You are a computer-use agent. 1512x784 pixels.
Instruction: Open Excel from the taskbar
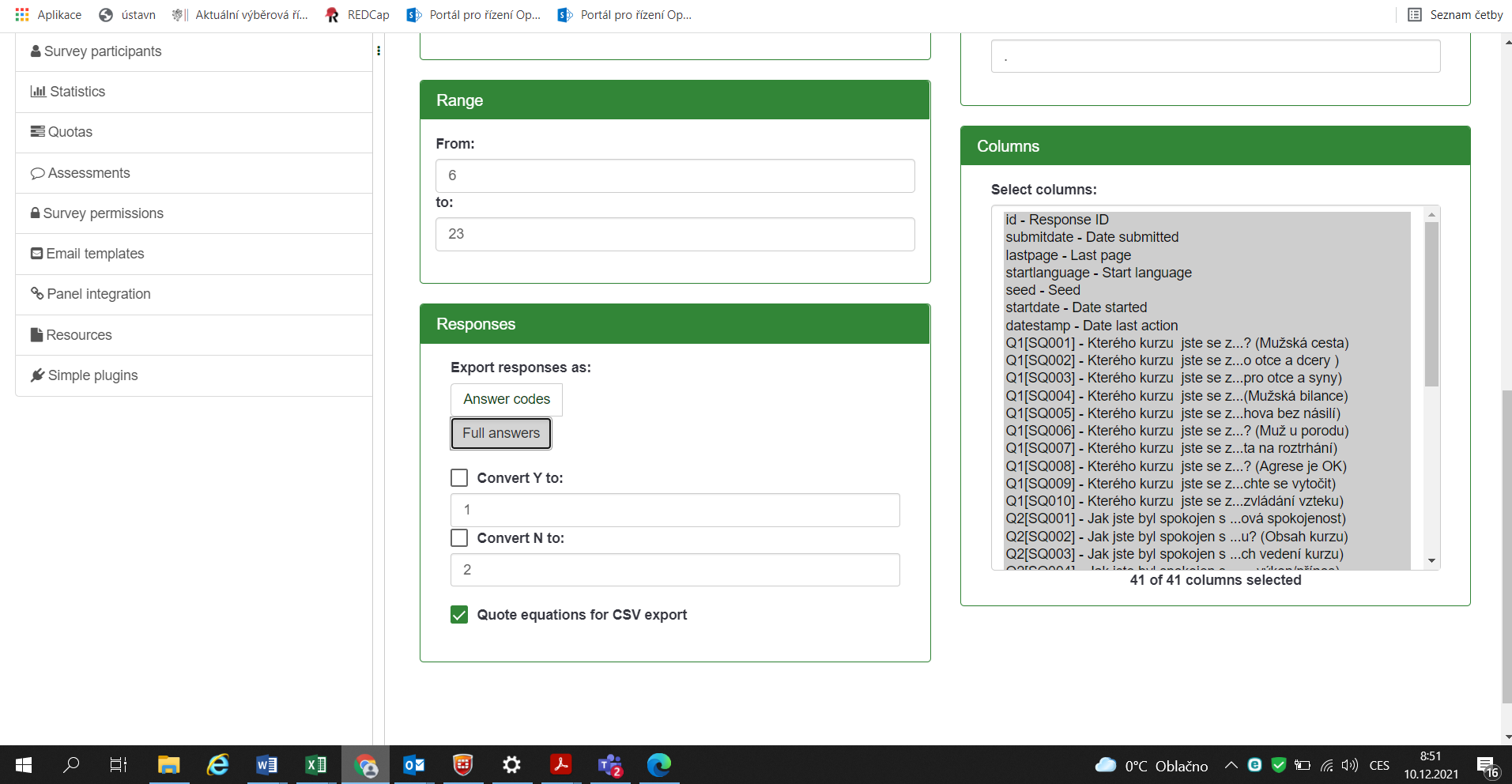pyautogui.click(x=315, y=764)
